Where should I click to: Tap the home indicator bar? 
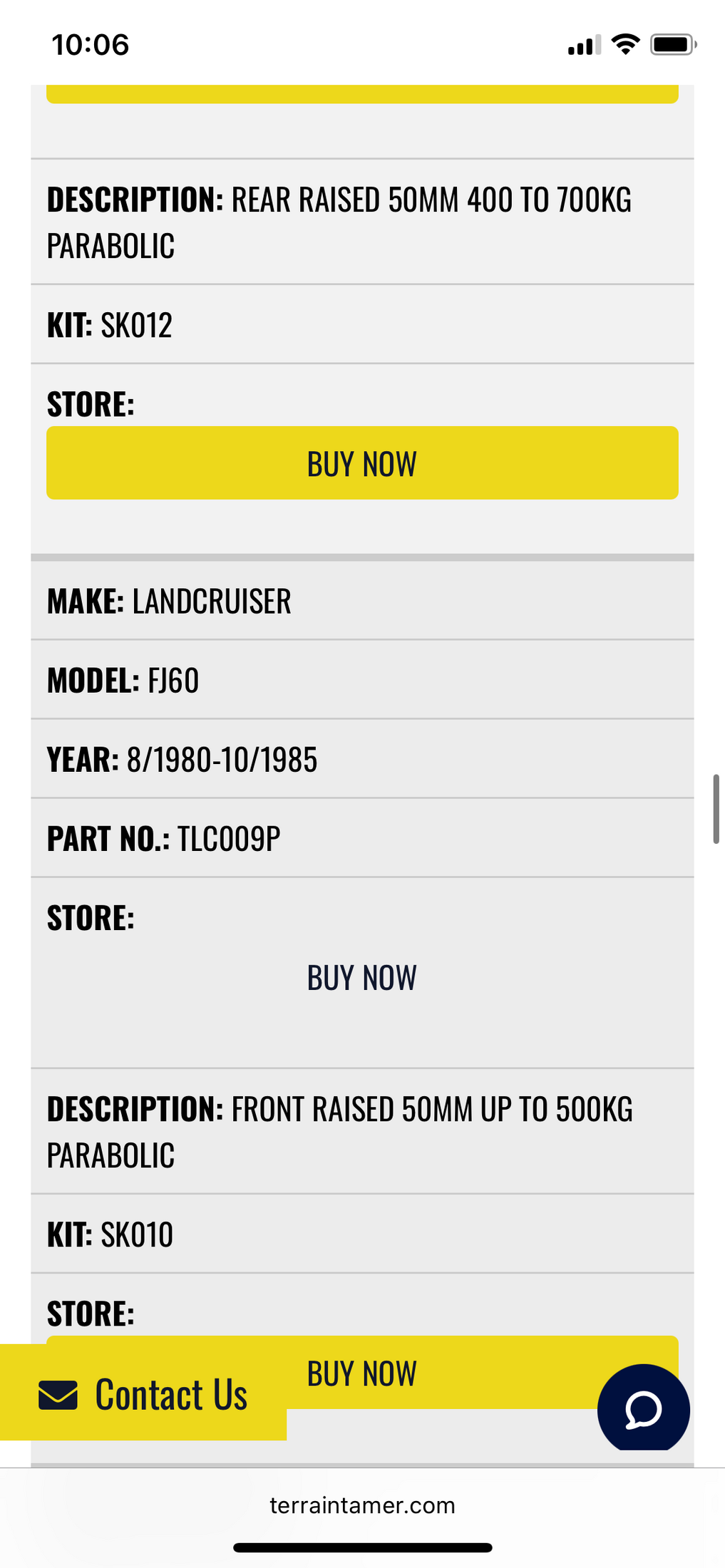tap(362, 1547)
